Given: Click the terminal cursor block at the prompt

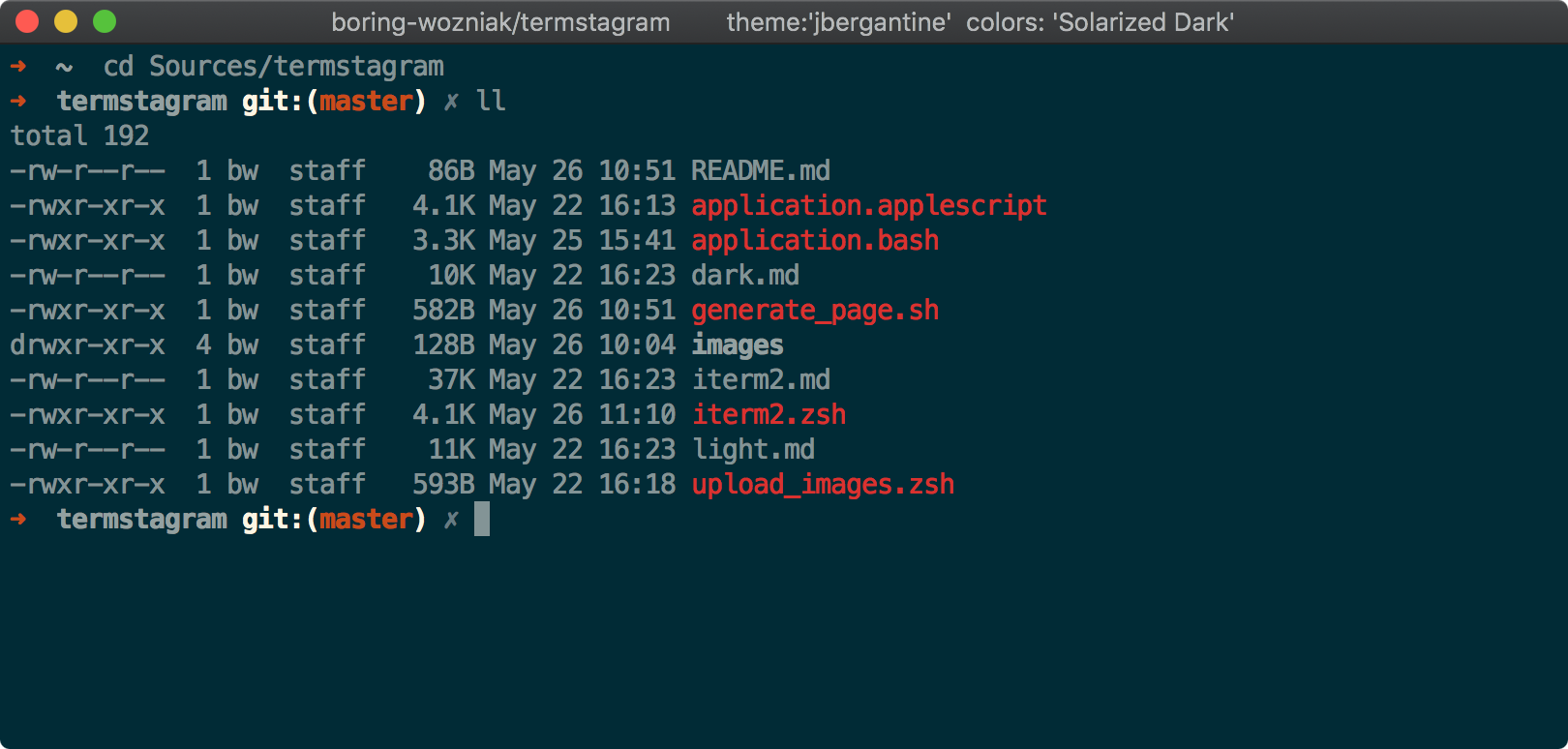Looking at the screenshot, I should tap(482, 520).
